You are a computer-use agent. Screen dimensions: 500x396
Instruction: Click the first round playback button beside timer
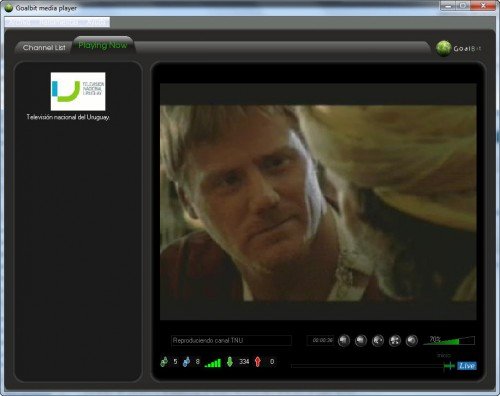coord(344,340)
